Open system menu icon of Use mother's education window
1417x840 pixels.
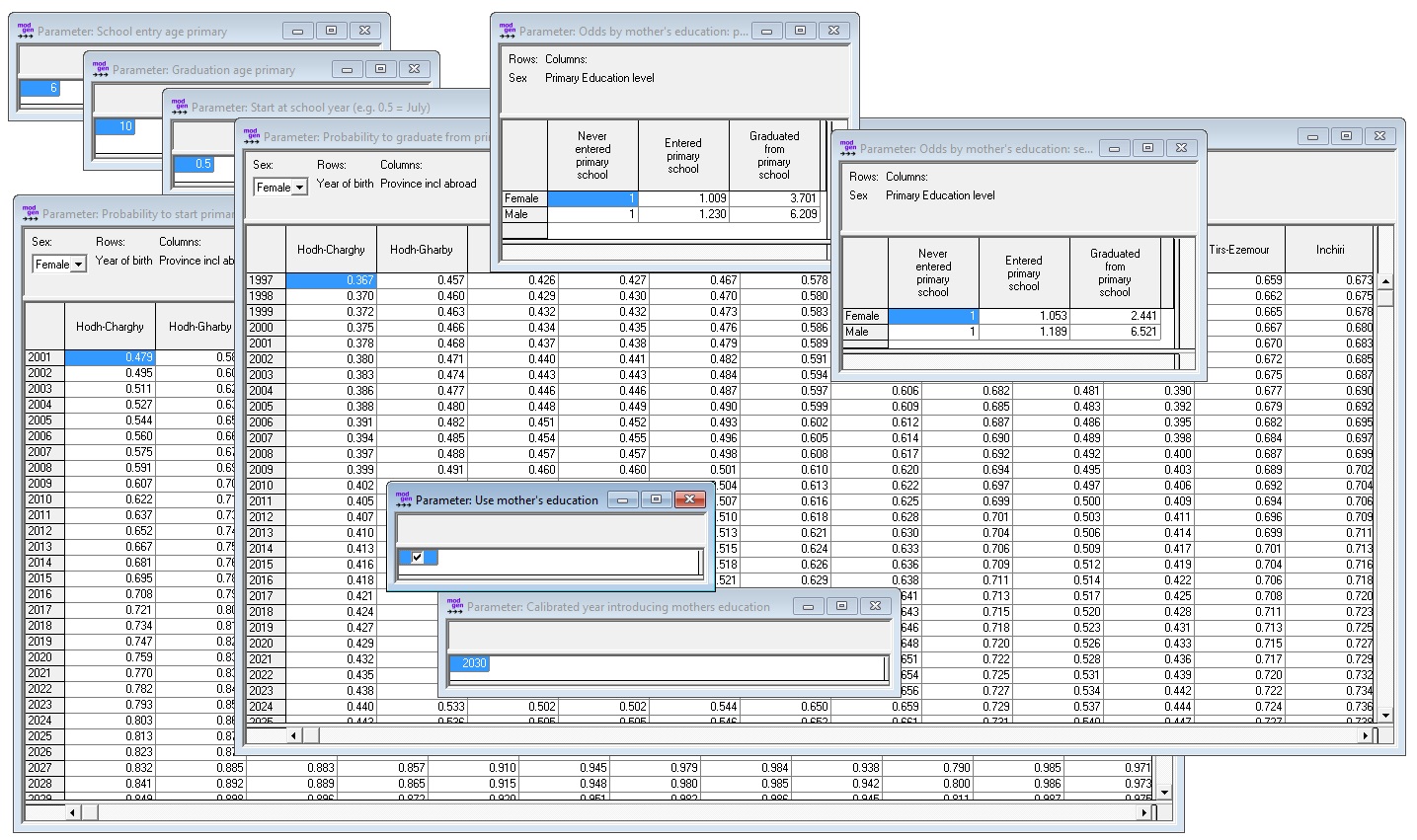pos(404,499)
